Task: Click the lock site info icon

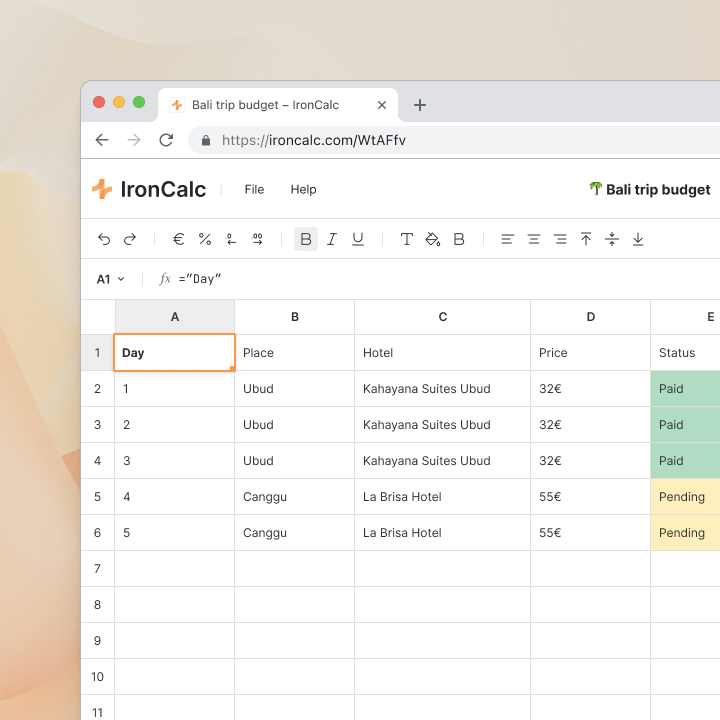Action: point(206,141)
